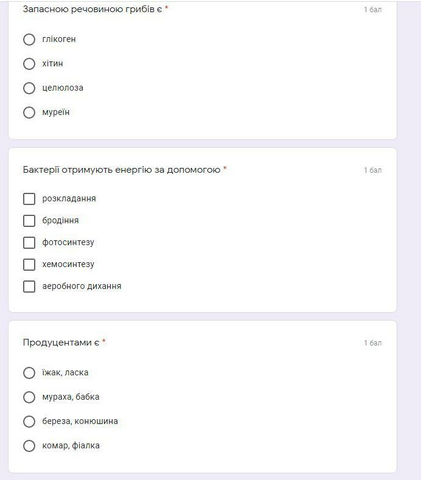Choose the 'хітин' answer
This screenshot has width=421, height=480.
click(x=29, y=64)
